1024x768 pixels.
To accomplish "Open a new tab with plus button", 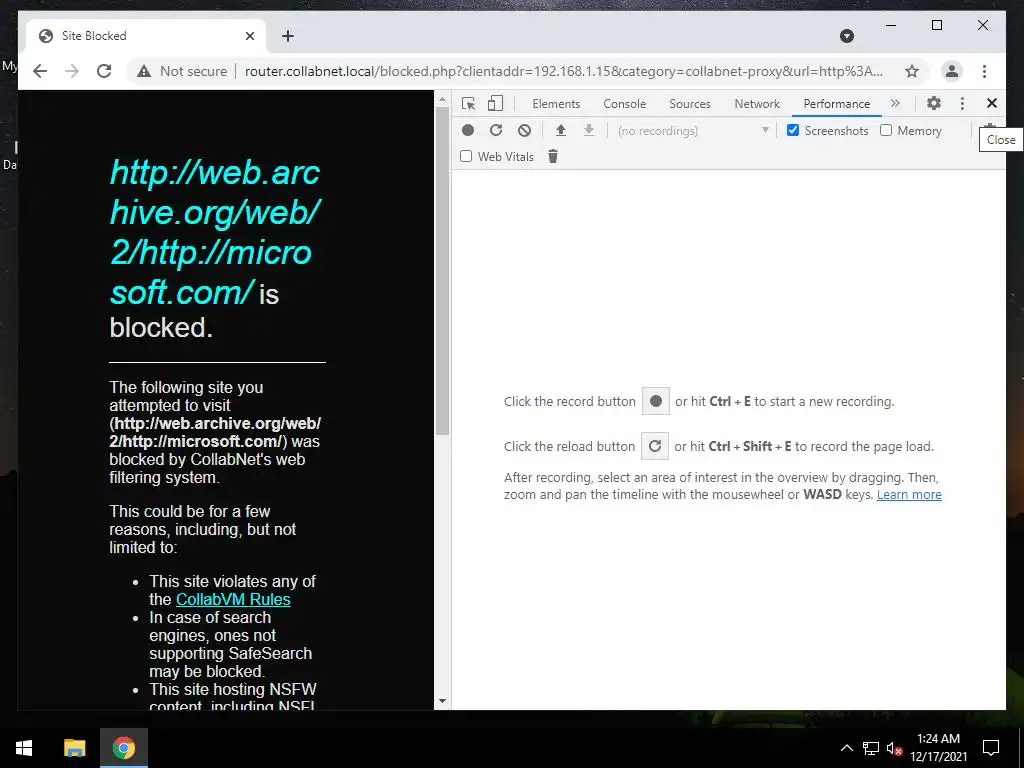I will [287, 36].
